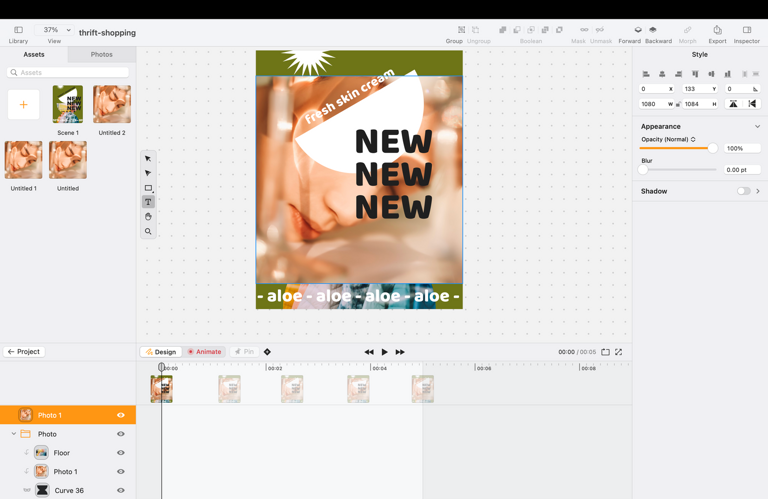The image size is (768, 499).
Task: Click the Pin button
Action: (244, 352)
